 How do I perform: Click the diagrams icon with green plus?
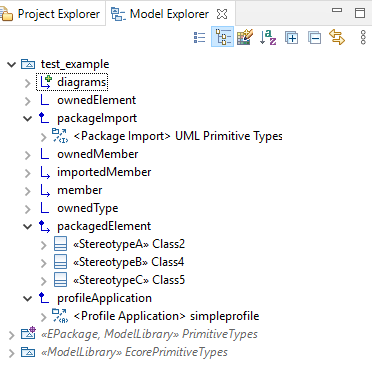(x=45, y=82)
